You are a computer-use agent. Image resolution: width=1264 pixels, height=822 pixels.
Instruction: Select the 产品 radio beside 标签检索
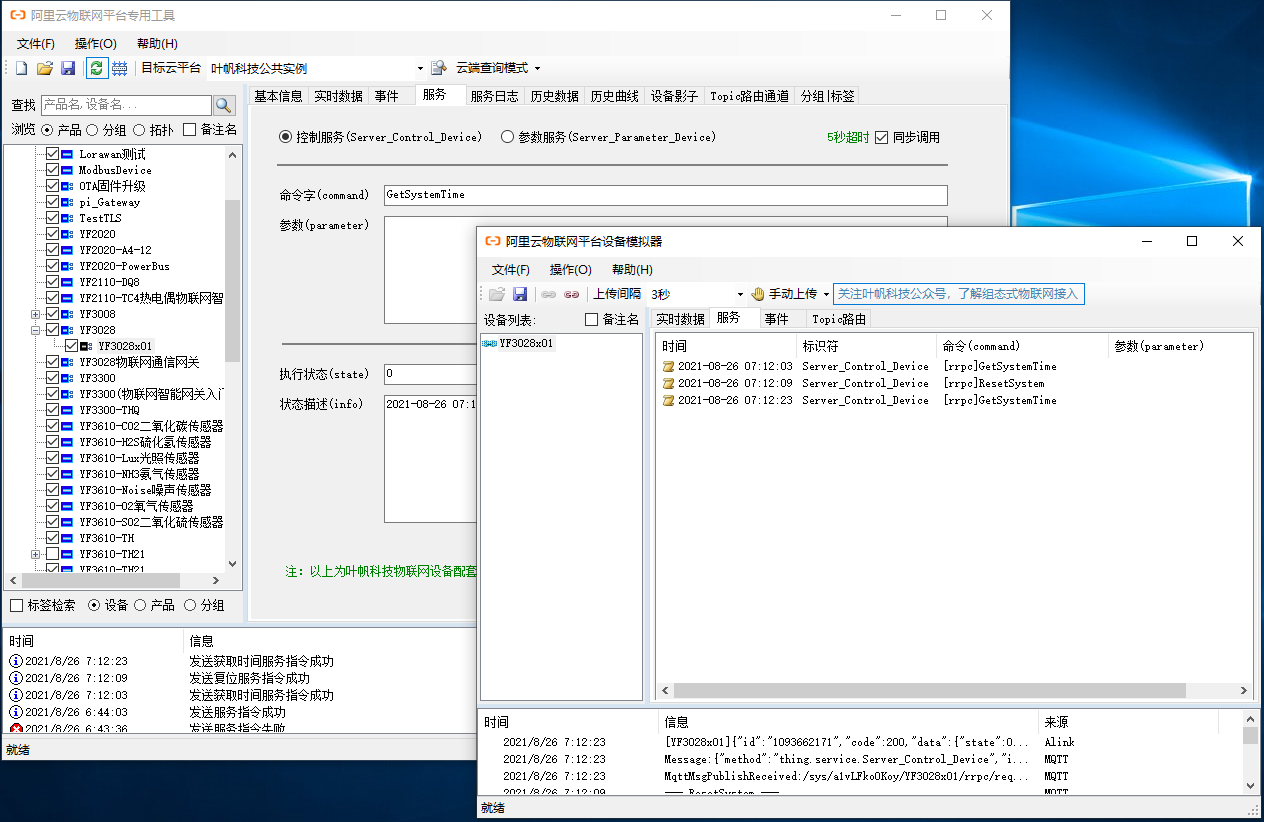coord(140,605)
